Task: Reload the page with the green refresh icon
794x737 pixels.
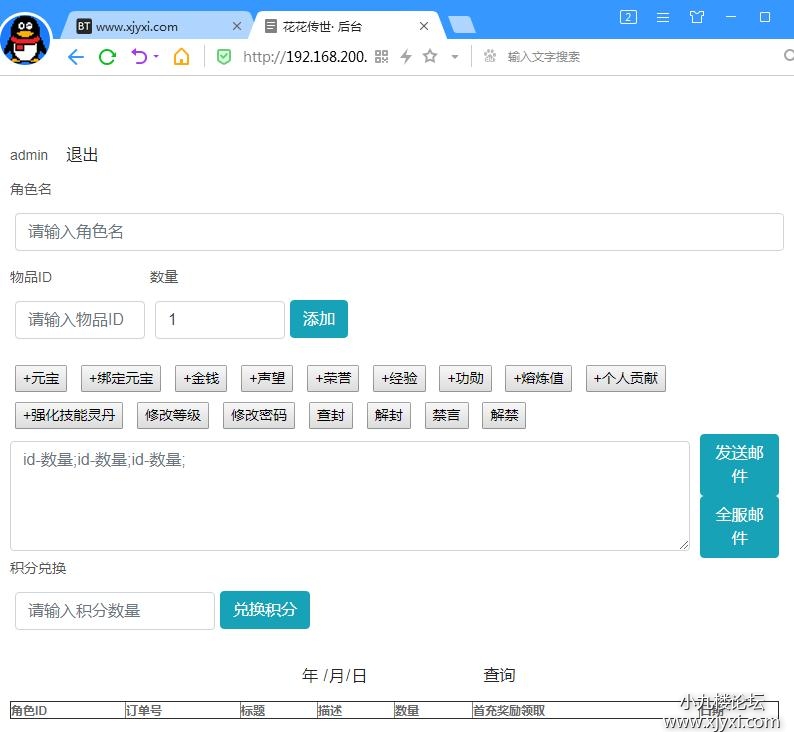Action: pos(107,57)
